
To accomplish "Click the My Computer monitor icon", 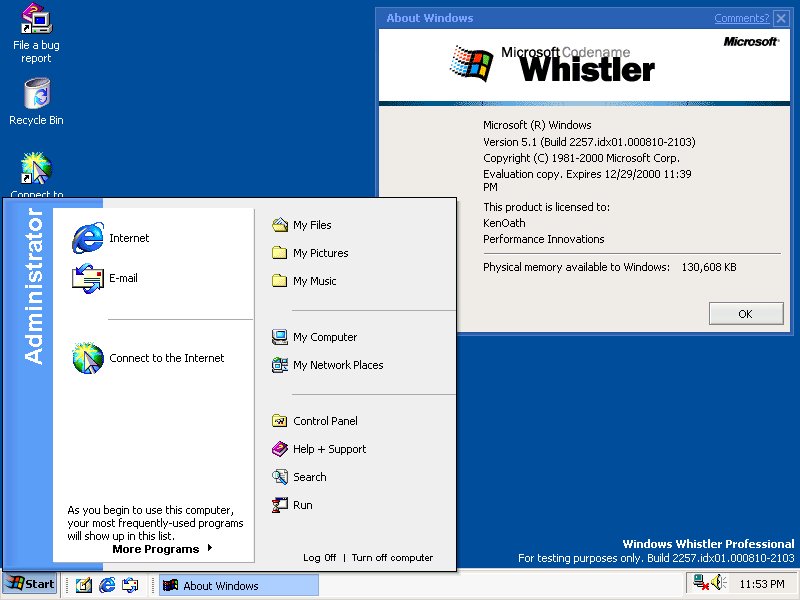I will point(280,337).
